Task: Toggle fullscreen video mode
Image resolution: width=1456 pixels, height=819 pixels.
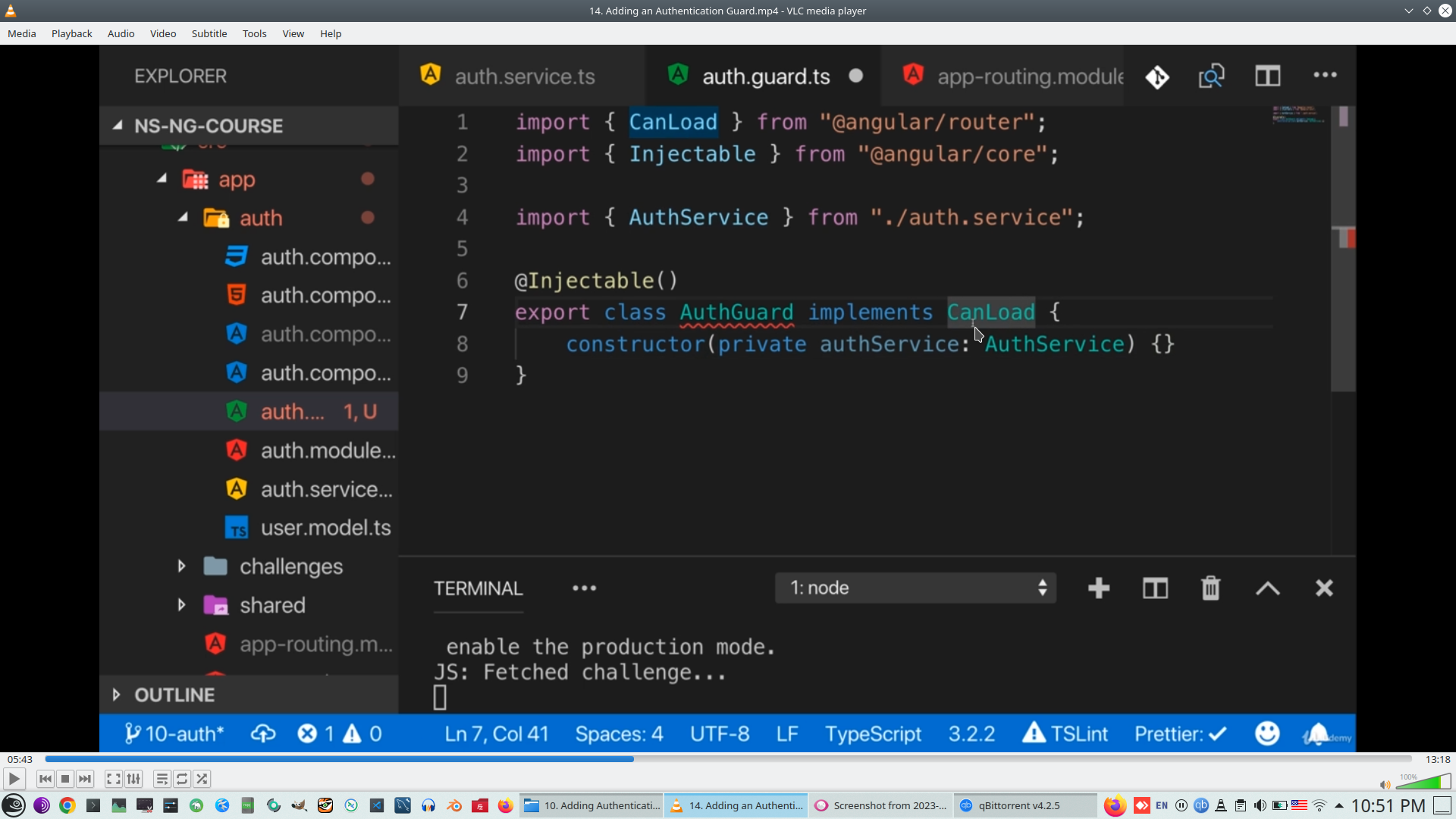Action: 113,779
